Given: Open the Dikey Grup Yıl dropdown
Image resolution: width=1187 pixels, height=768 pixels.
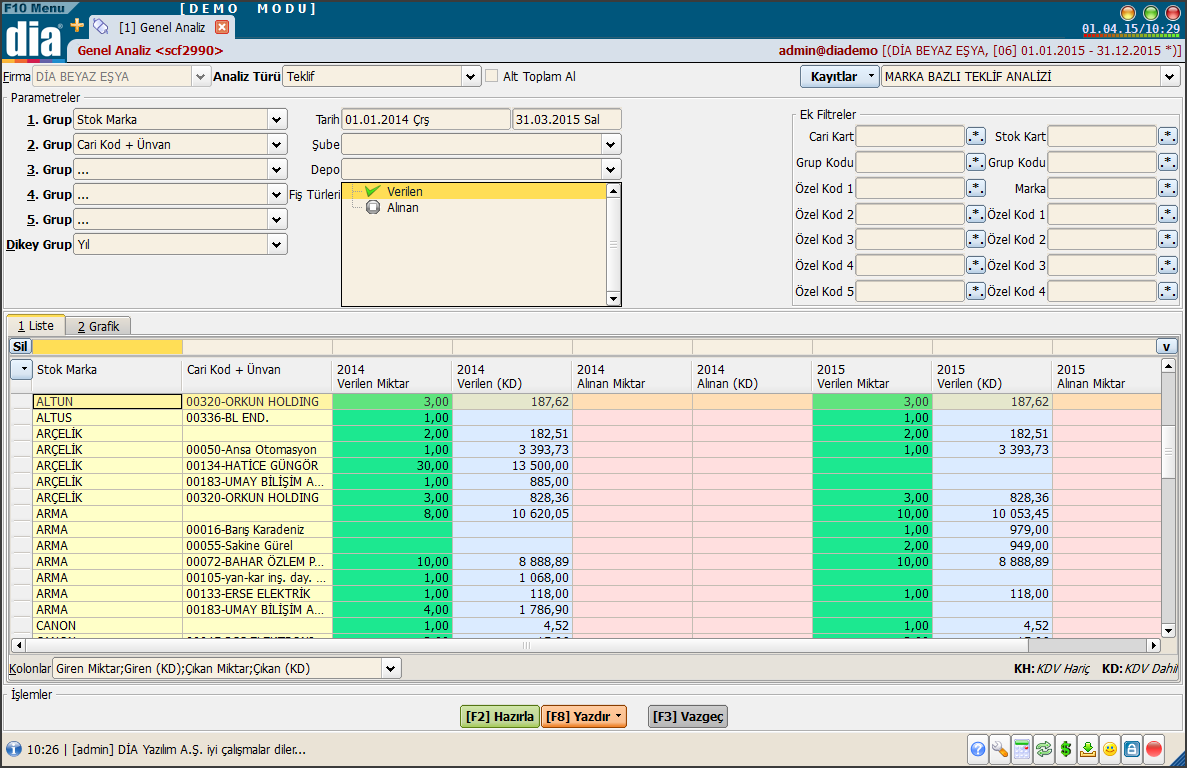Looking at the screenshot, I should [x=276, y=244].
